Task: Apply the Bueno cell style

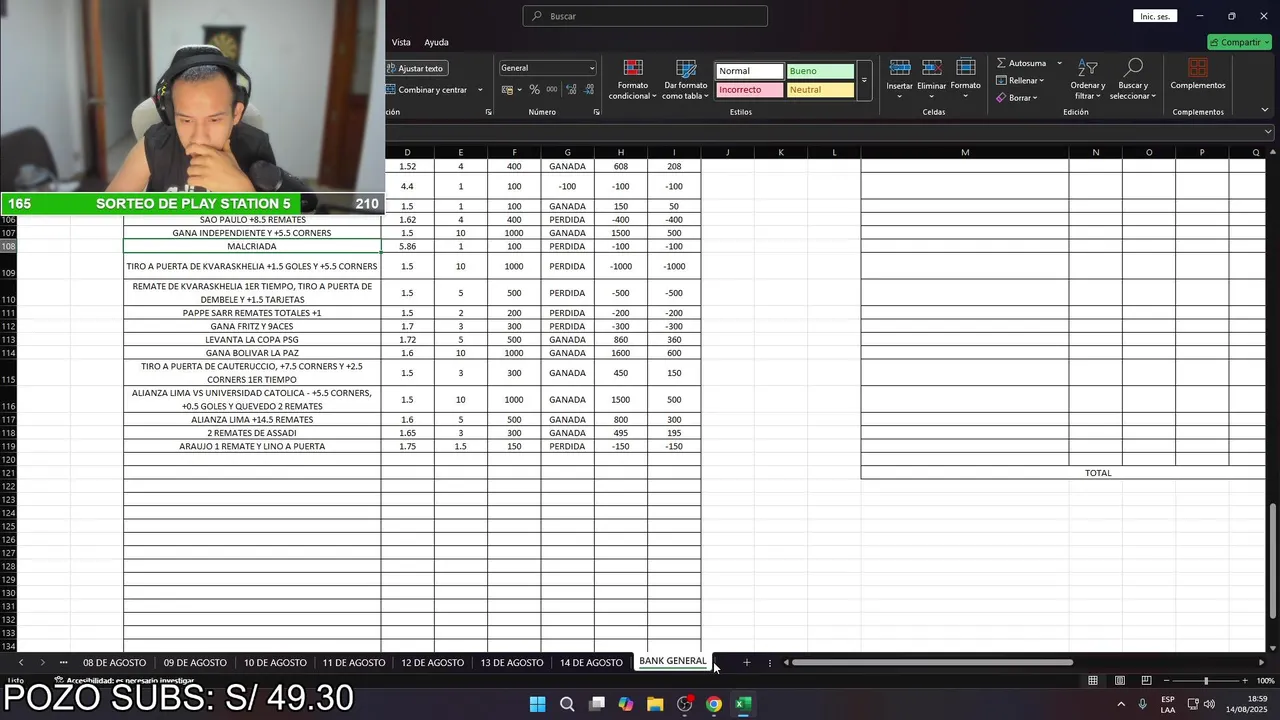Action: [x=820, y=71]
